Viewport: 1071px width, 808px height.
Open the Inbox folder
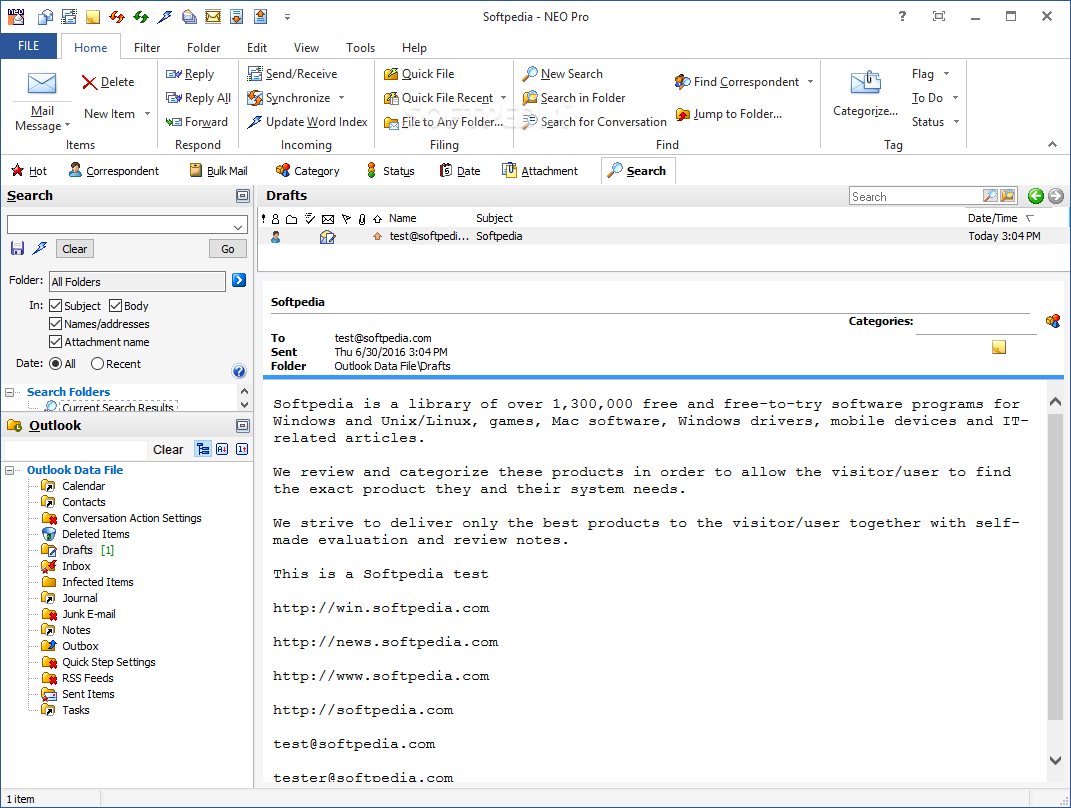(76, 566)
